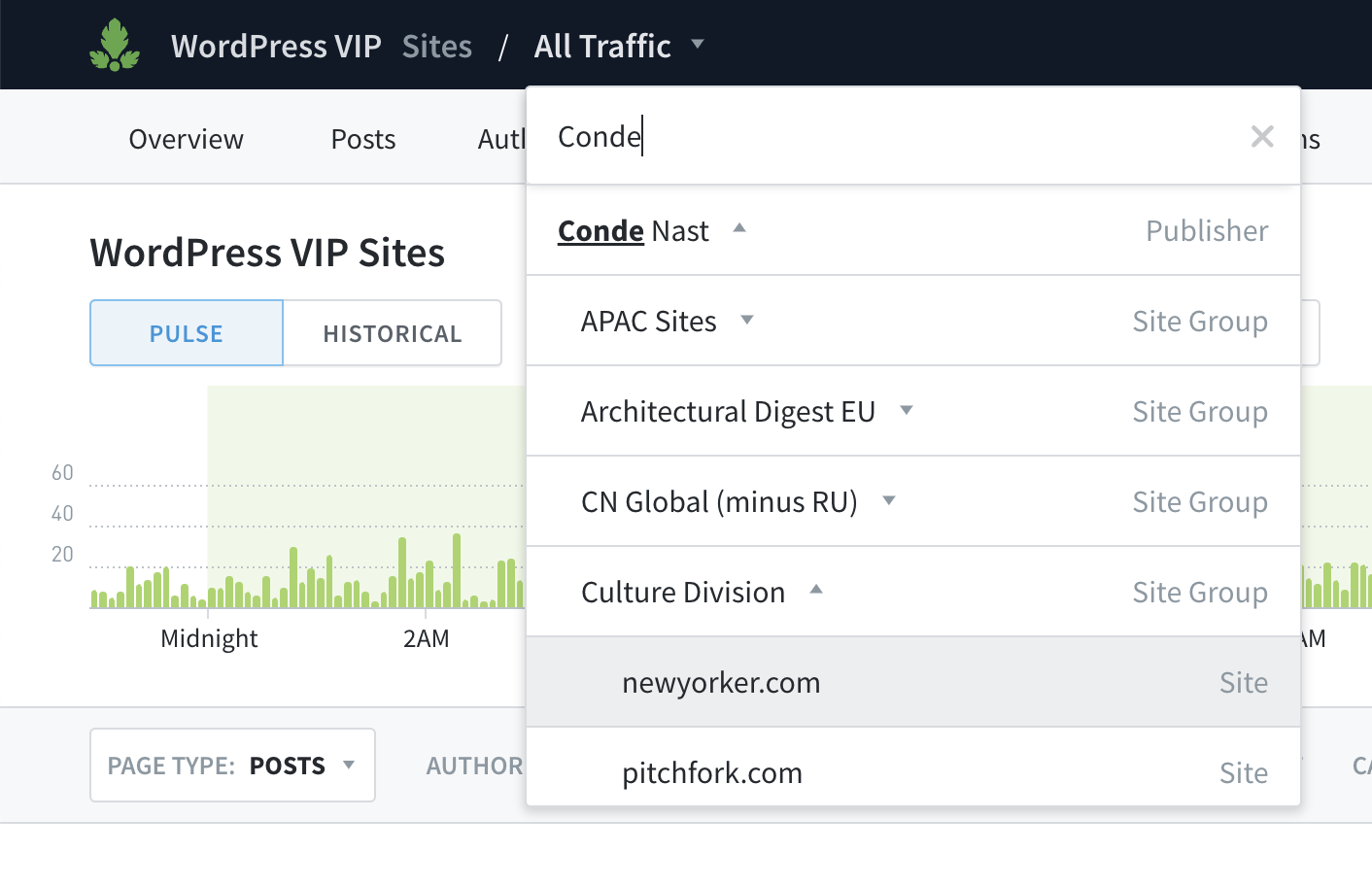1372x886 pixels.
Task: Select the newyorker.com site
Action: [x=721, y=683]
